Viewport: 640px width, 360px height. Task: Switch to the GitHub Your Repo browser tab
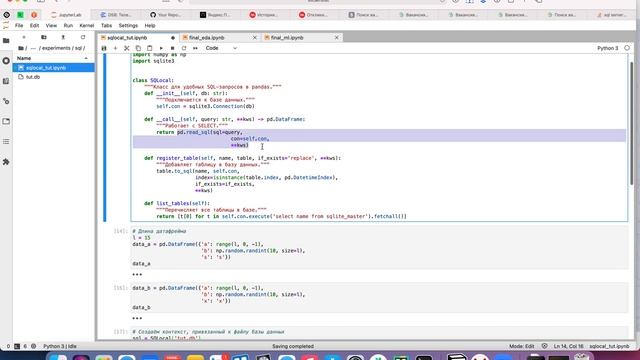(166, 15)
